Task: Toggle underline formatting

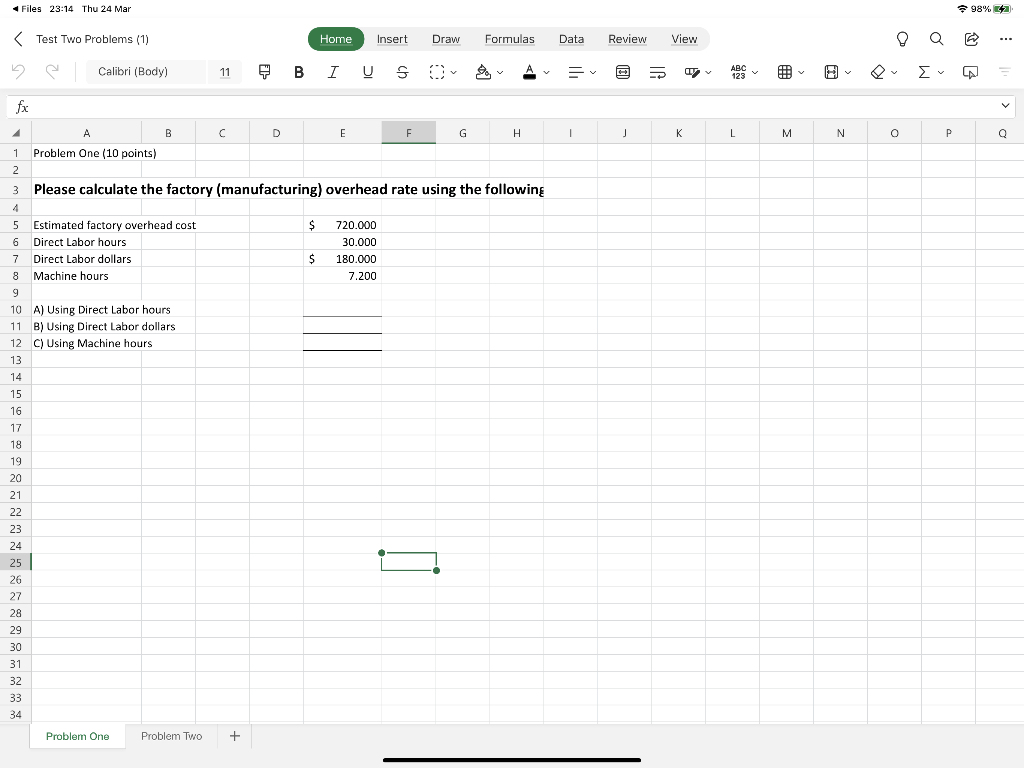Action: 368,72
